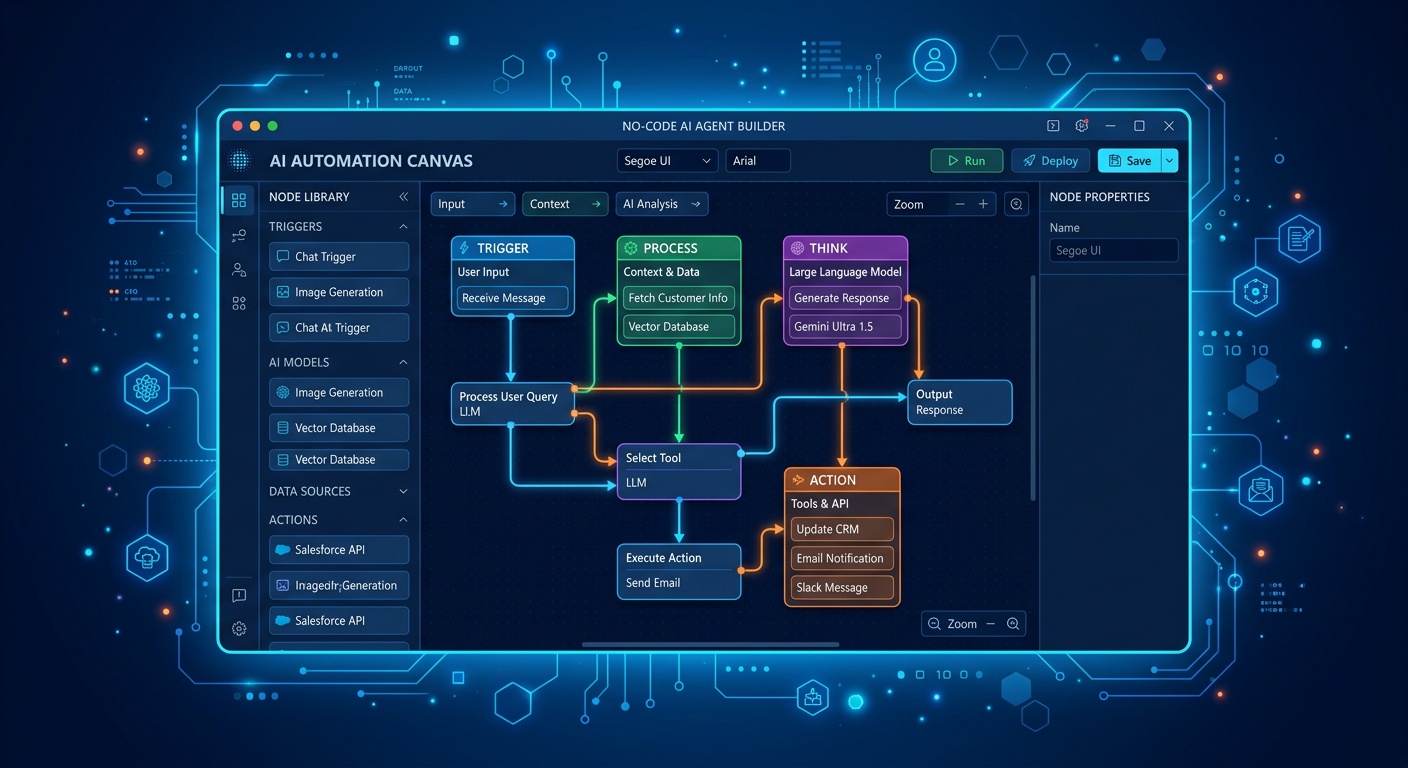1408x768 pixels.
Task: Click the Chat Trigger speech bubble icon
Action: (283, 257)
